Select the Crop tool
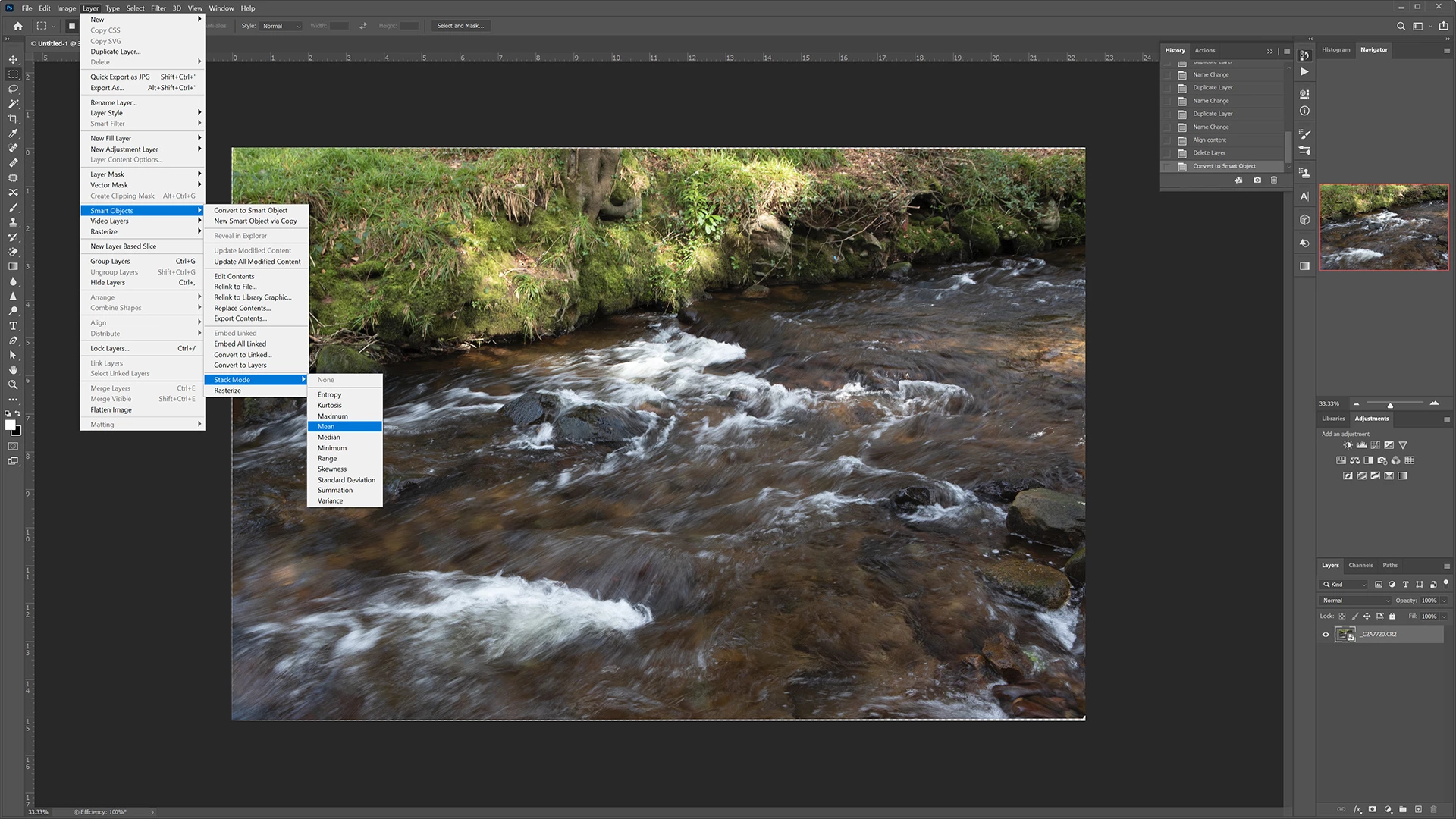 pos(13,119)
